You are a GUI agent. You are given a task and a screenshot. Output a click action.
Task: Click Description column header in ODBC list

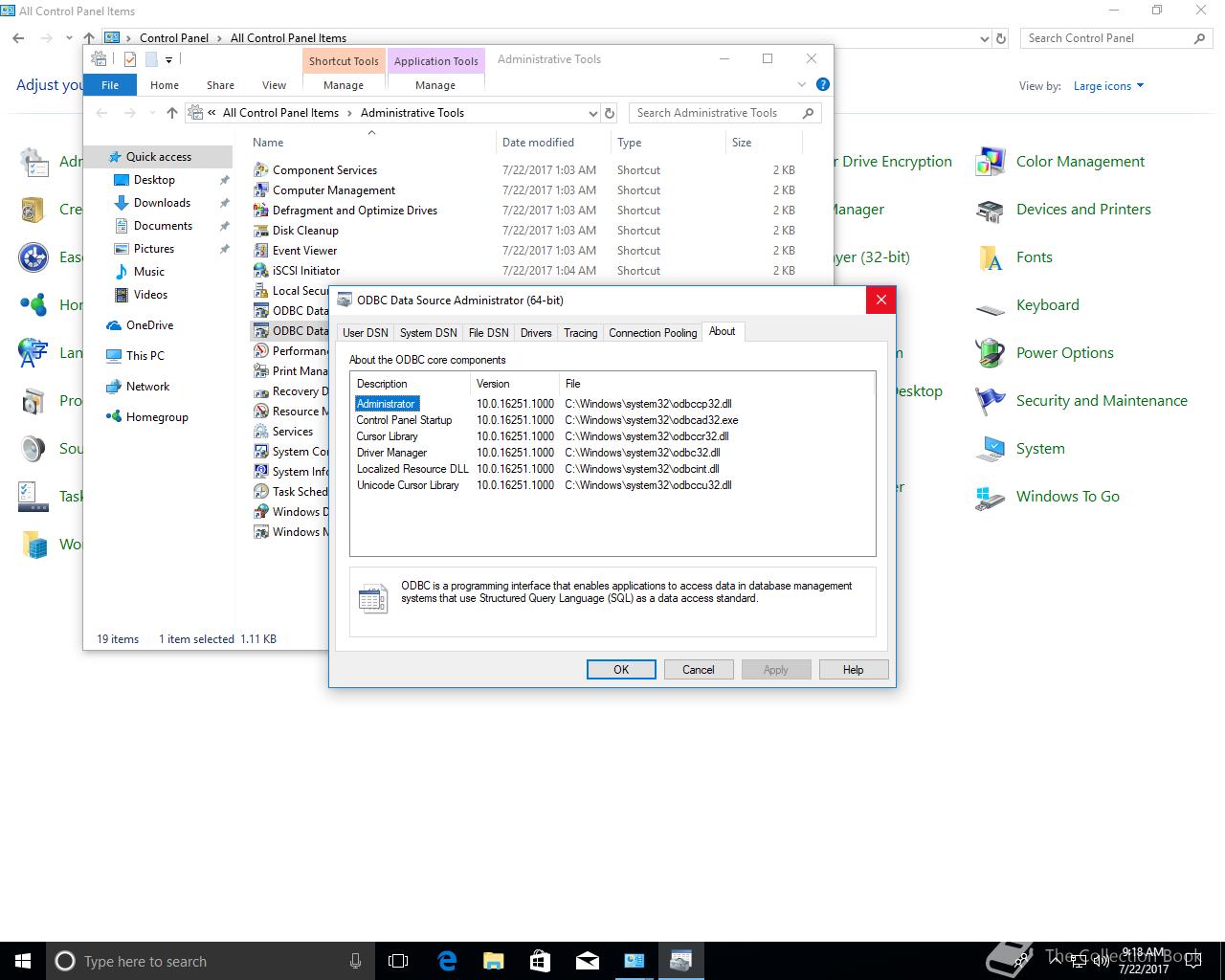point(411,384)
